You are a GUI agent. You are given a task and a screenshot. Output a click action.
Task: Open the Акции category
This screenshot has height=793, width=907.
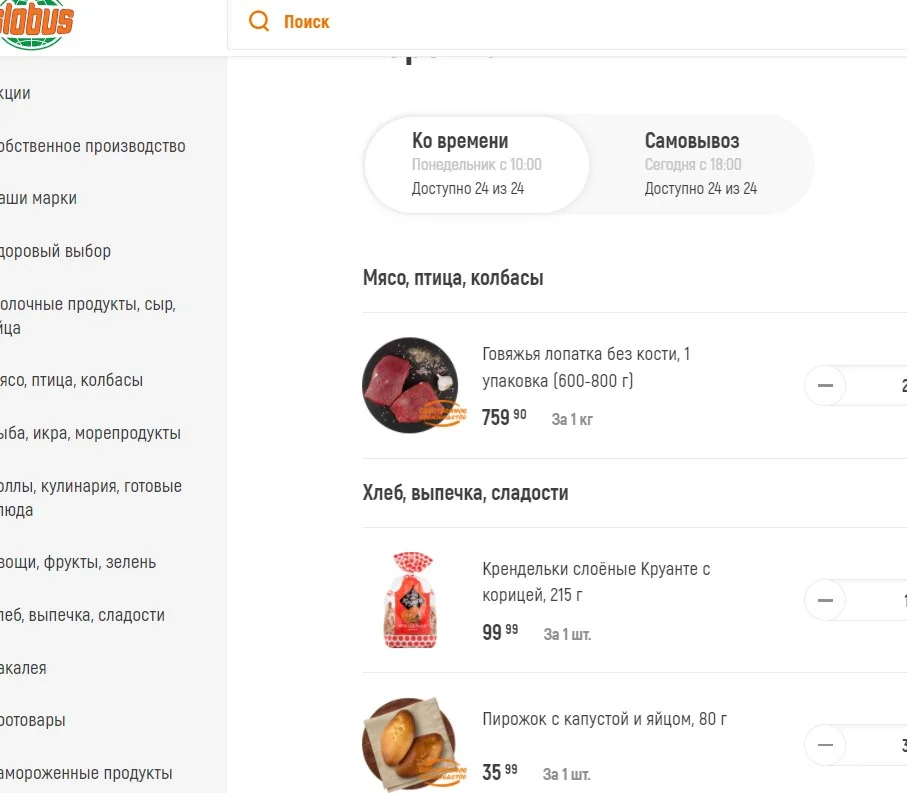tap(15, 93)
